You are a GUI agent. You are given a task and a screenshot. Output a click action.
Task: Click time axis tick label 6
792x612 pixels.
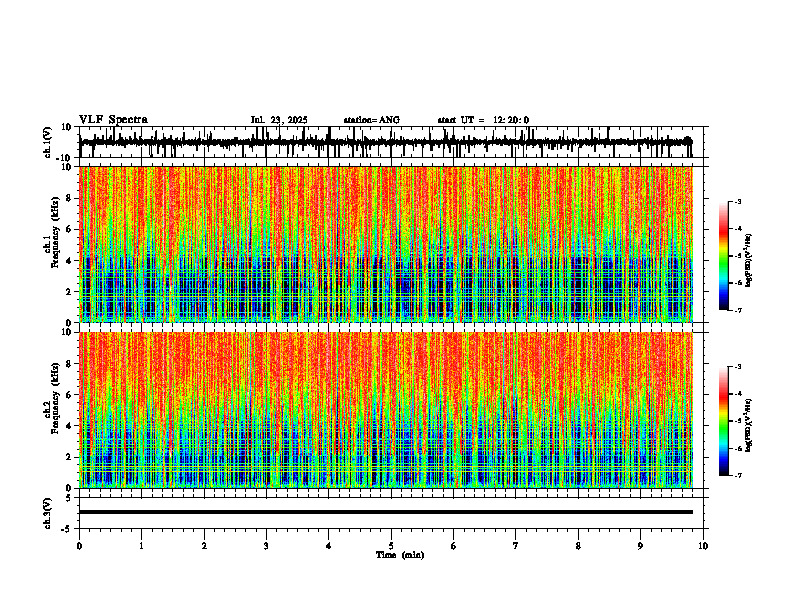tap(454, 546)
